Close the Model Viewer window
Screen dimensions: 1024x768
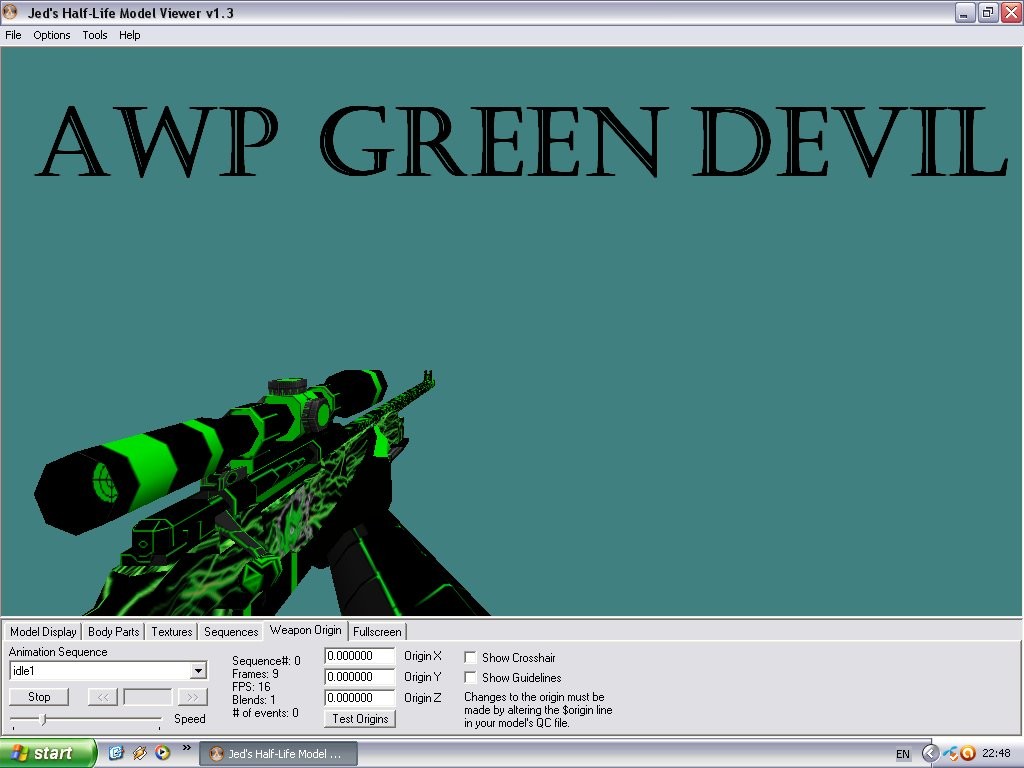pyautogui.click(x=1012, y=12)
